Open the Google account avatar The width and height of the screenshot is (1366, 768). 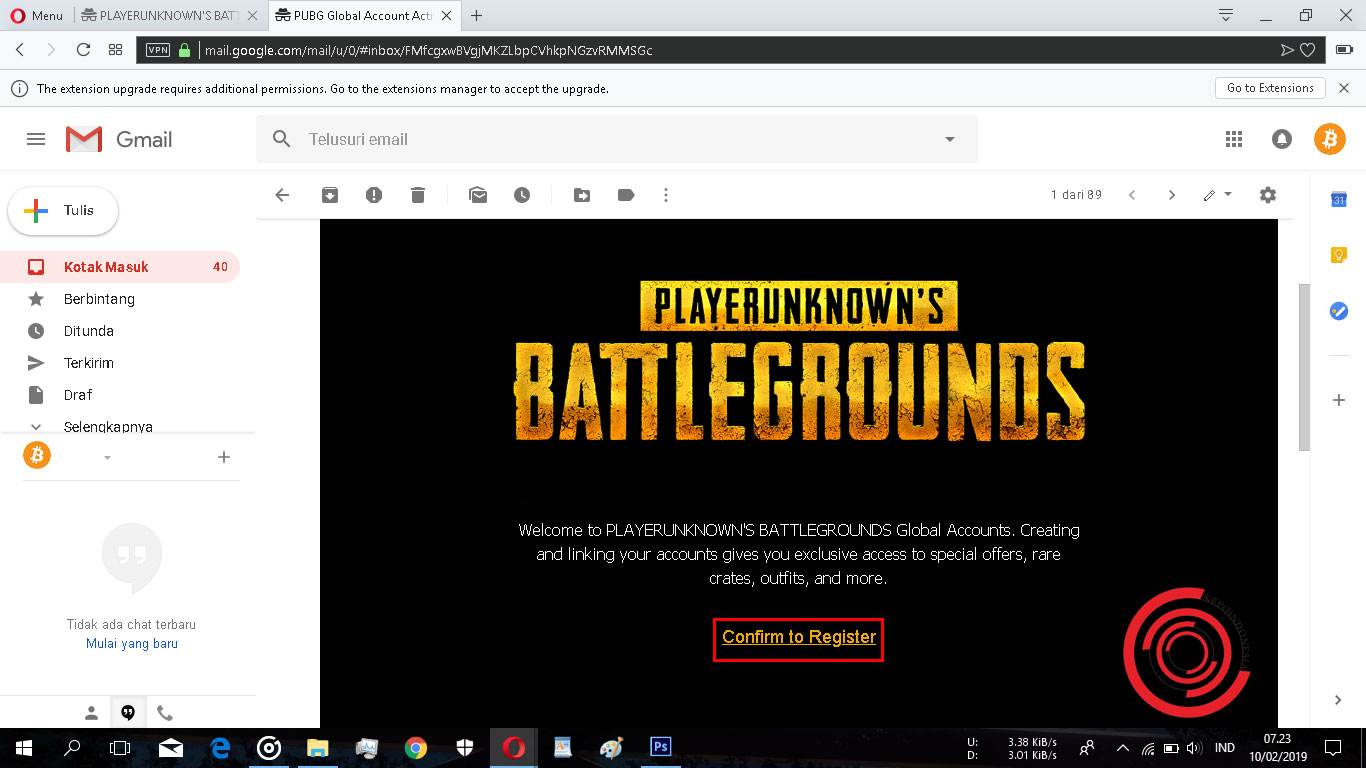1330,139
